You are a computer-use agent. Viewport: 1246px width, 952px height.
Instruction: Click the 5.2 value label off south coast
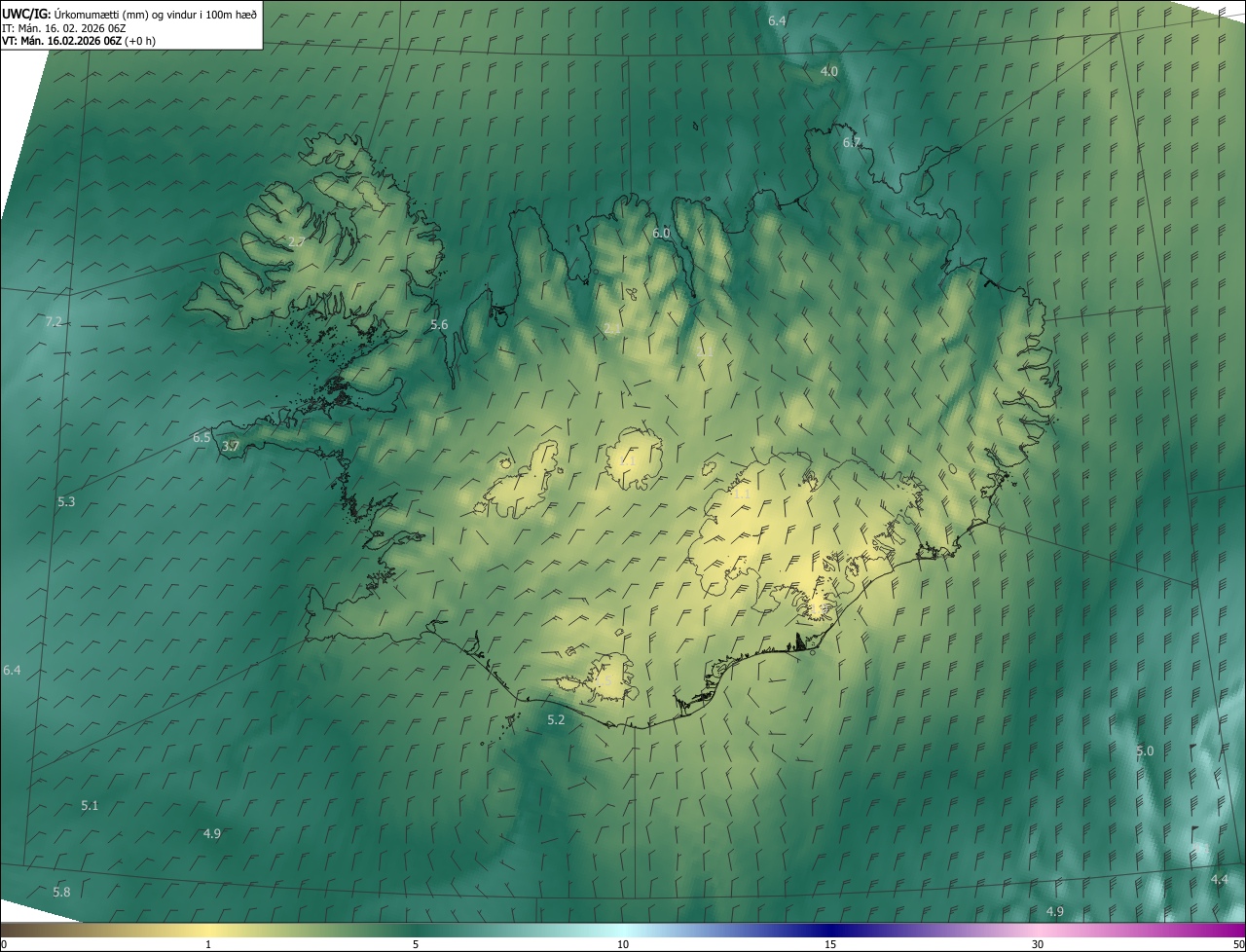tap(556, 720)
